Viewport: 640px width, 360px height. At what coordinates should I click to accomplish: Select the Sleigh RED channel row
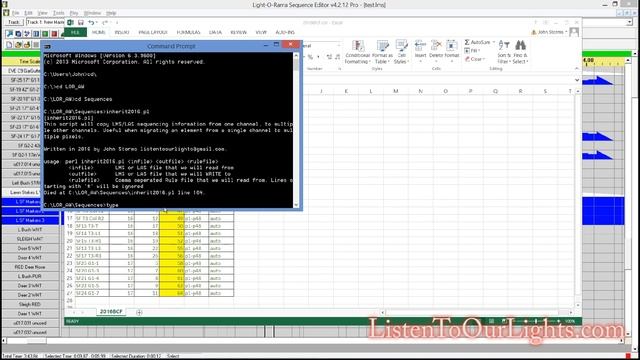[31, 304]
